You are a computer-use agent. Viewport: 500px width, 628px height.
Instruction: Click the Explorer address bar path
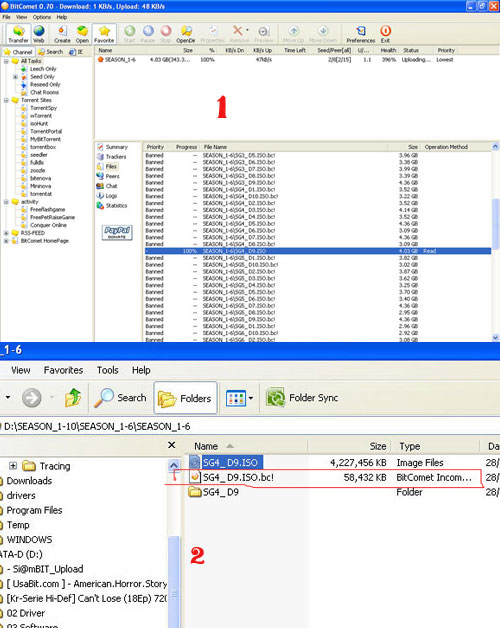[x=96, y=427]
